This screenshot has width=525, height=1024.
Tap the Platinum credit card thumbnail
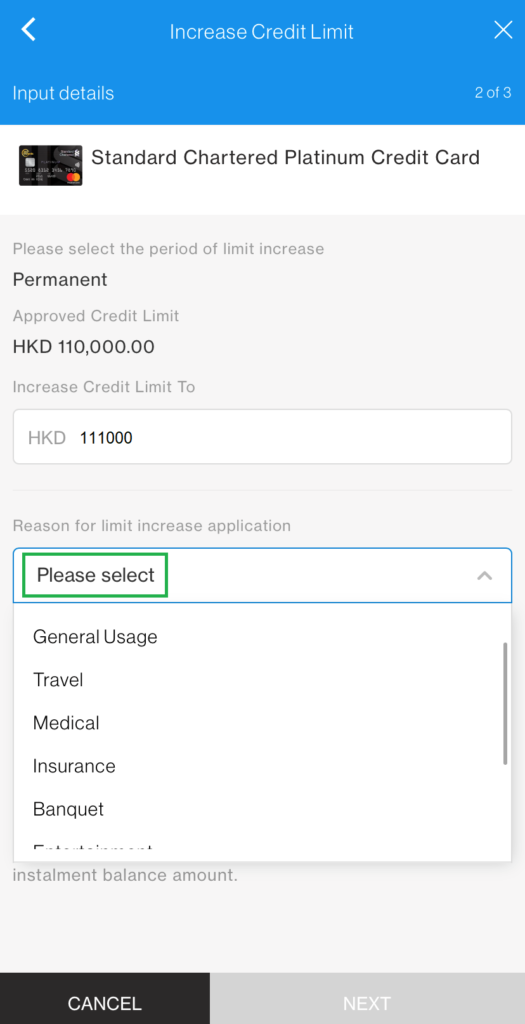coord(50,165)
